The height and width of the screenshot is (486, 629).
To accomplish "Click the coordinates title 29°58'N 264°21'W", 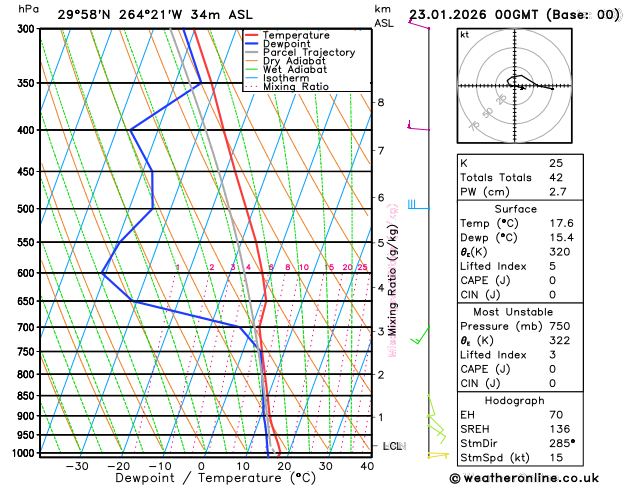I will click(x=120, y=15).
